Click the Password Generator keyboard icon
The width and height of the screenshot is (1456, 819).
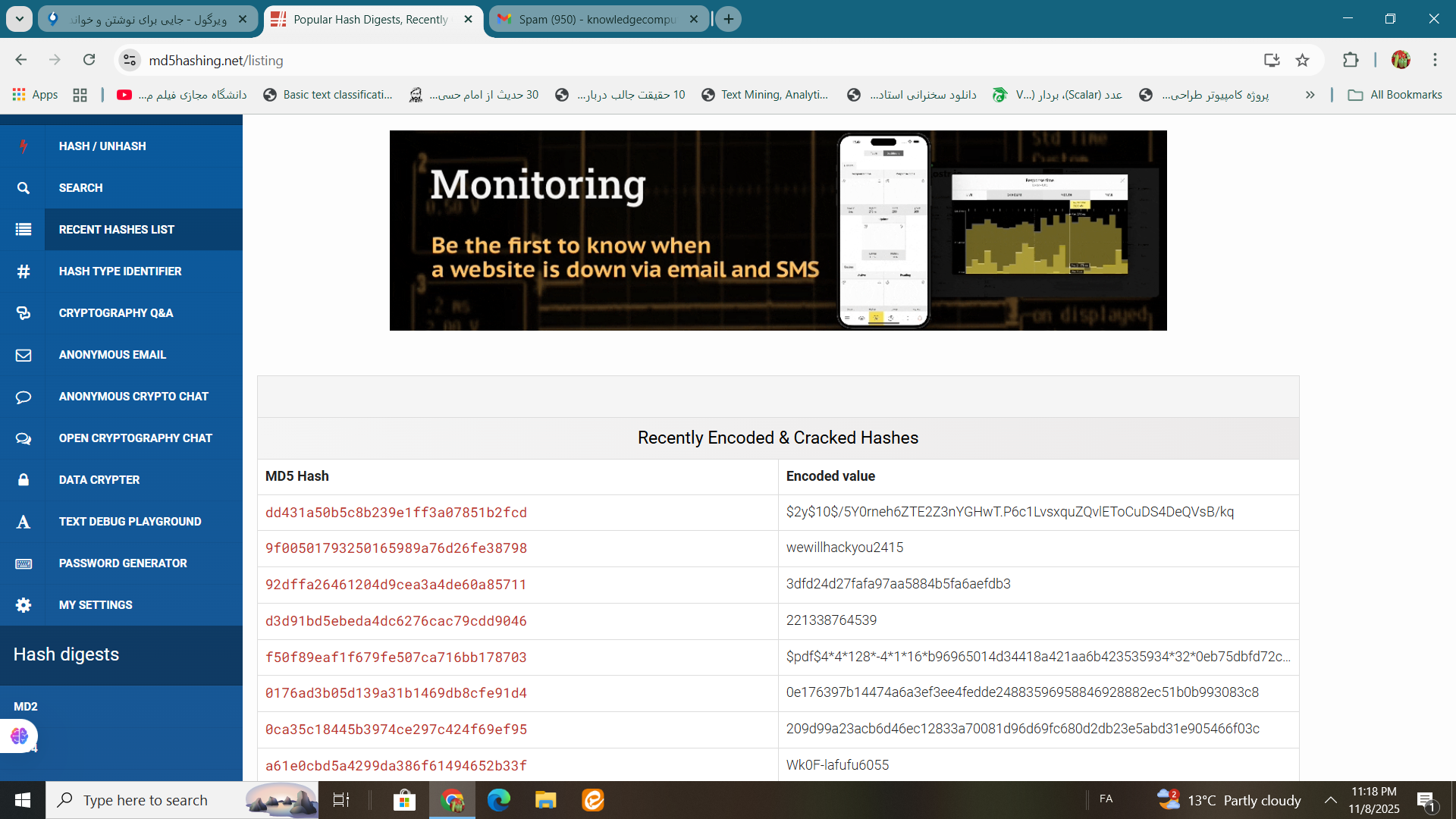(x=24, y=563)
